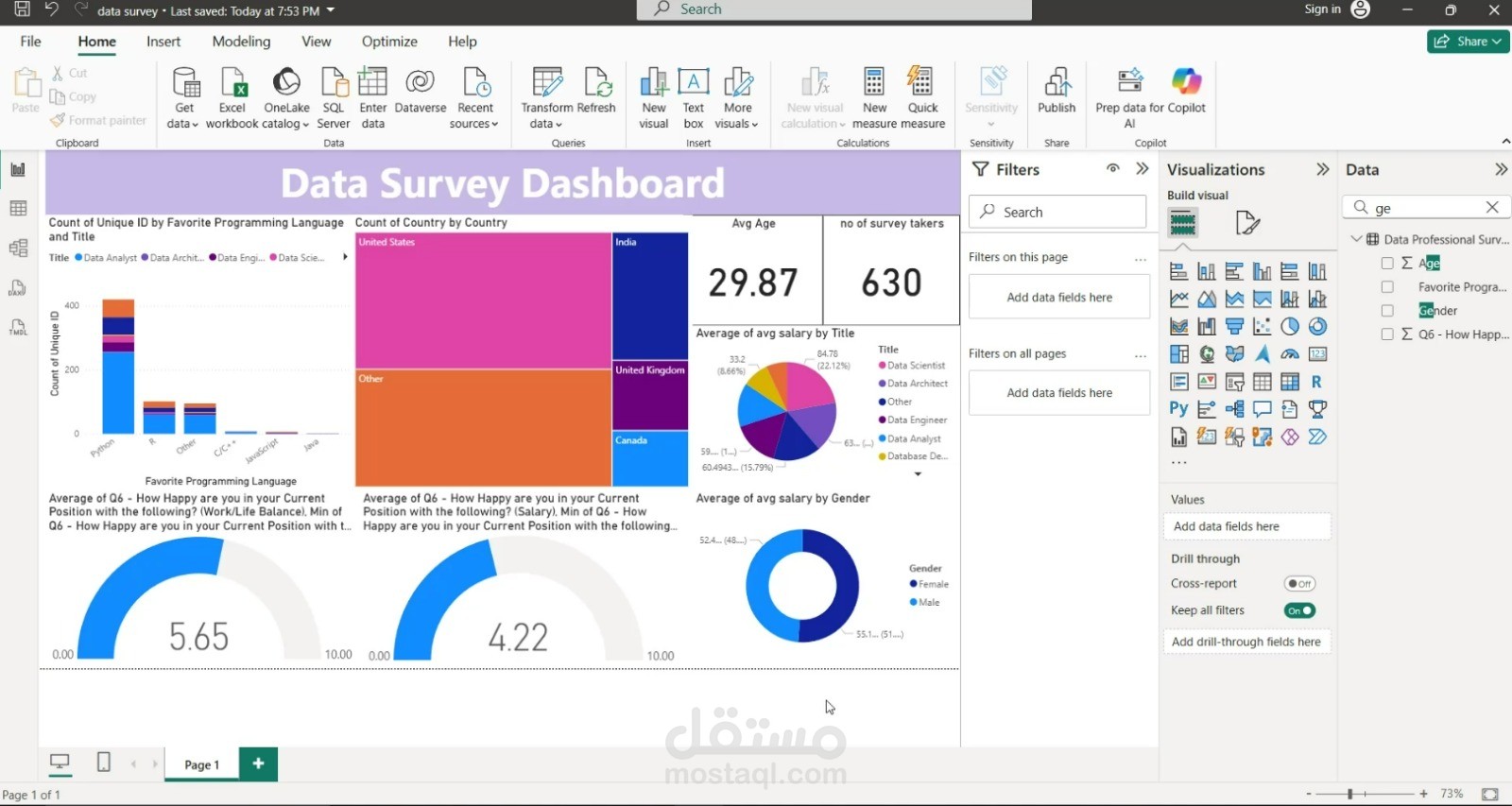Viewport: 1512px width, 806px height.
Task: Select the card visual icon
Action: coord(1317,354)
